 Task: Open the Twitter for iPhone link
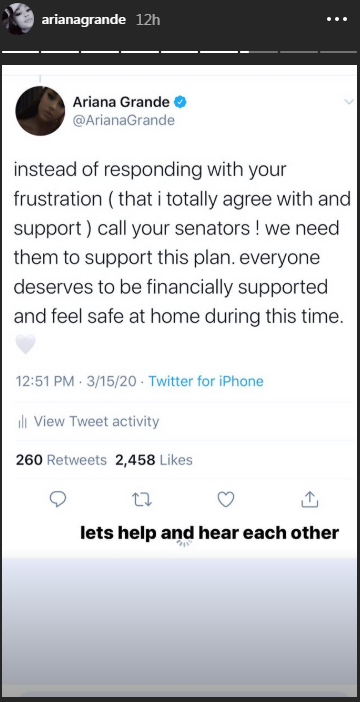(206, 381)
